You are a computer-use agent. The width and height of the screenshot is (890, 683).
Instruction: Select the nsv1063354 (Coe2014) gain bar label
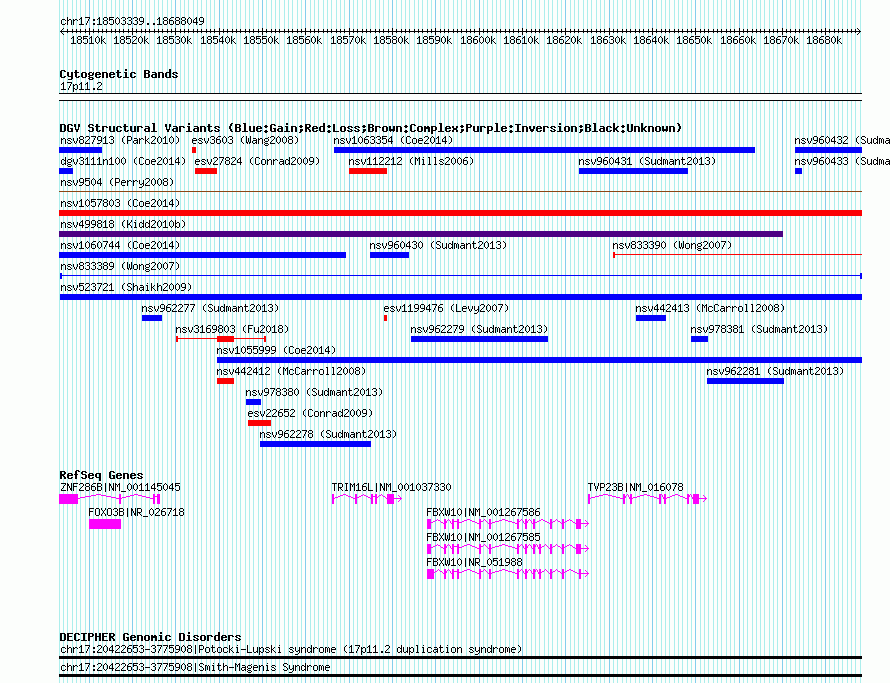point(393,140)
